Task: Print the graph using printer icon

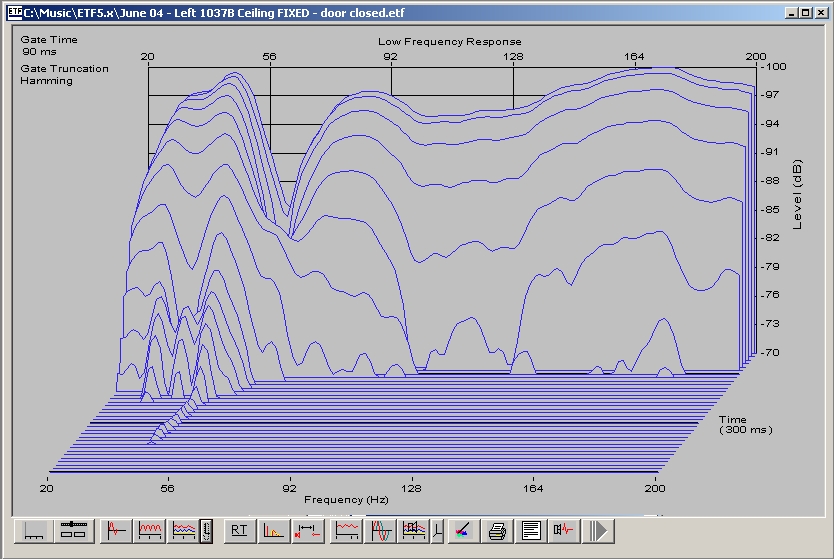Action: [x=497, y=530]
